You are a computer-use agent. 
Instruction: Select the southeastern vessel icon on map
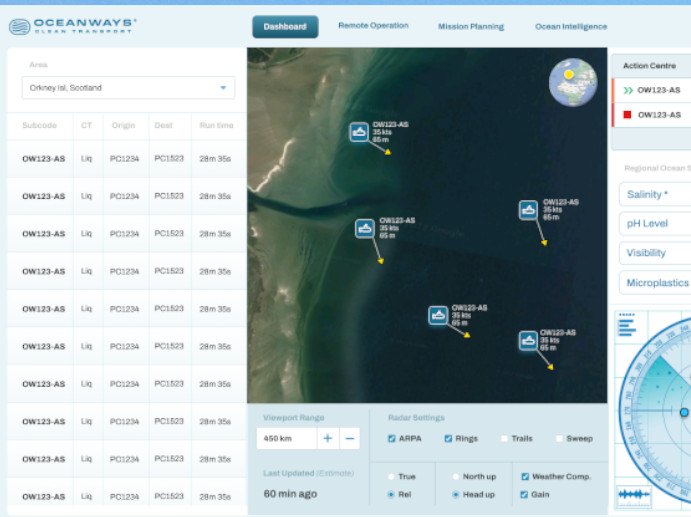point(528,340)
